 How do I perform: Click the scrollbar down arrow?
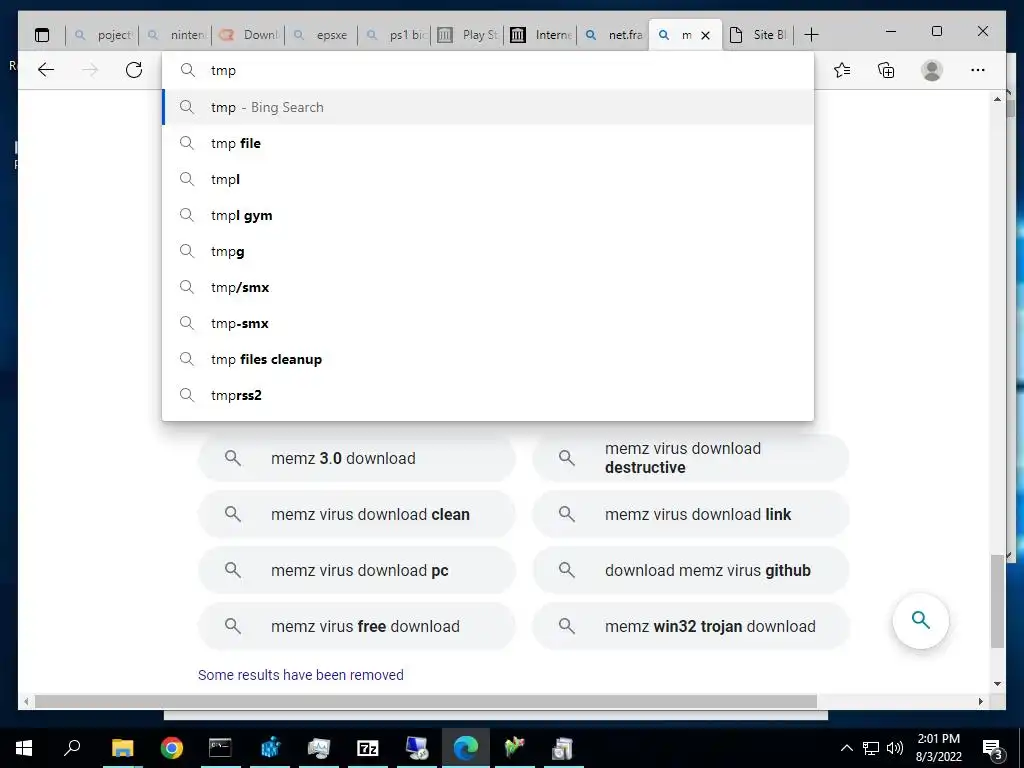[997, 684]
